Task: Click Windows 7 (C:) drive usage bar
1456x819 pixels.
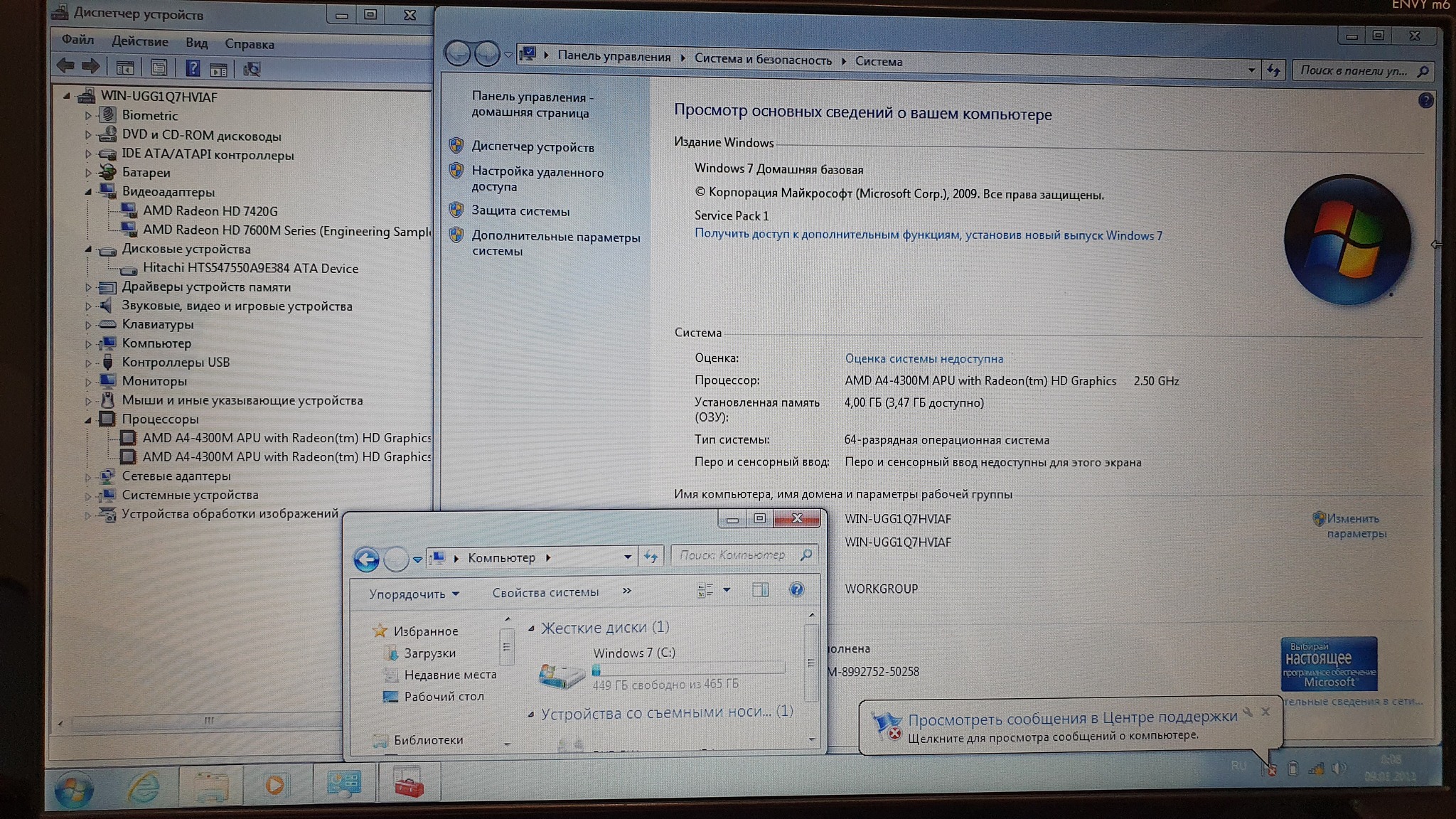Action: pyautogui.click(x=688, y=669)
